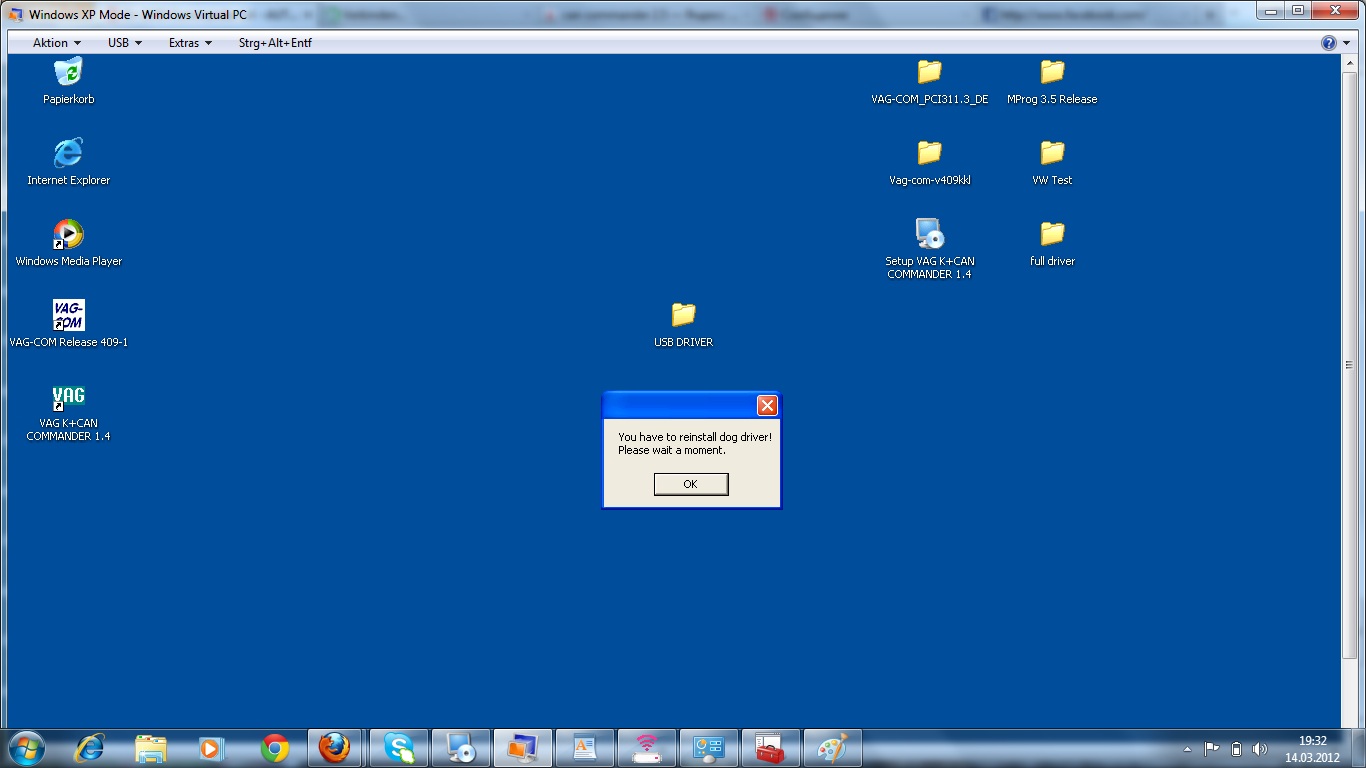The width and height of the screenshot is (1366, 768).
Task: Switch to the Windows Virtual PC taskbar button
Action: 523,748
